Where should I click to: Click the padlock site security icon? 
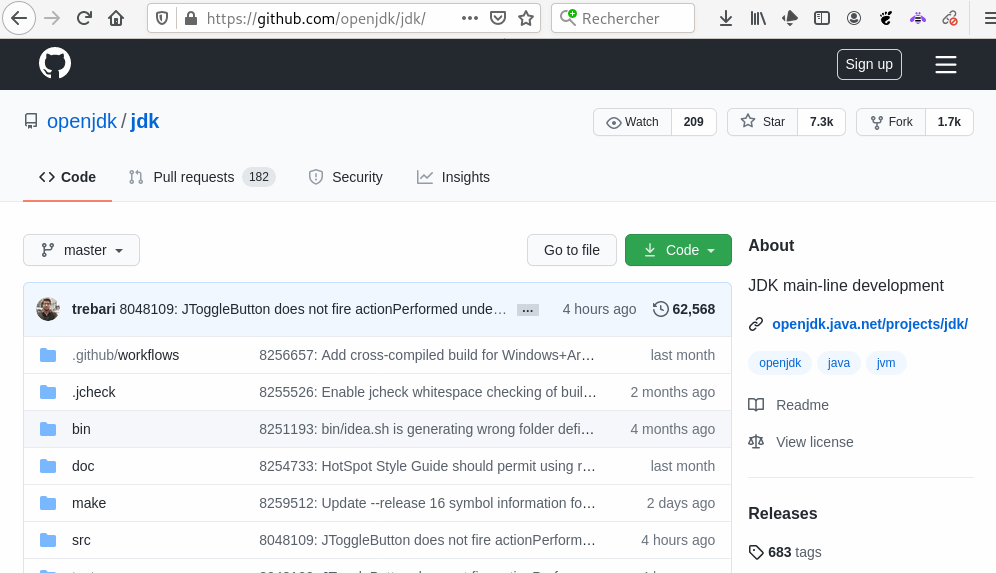coord(191,18)
